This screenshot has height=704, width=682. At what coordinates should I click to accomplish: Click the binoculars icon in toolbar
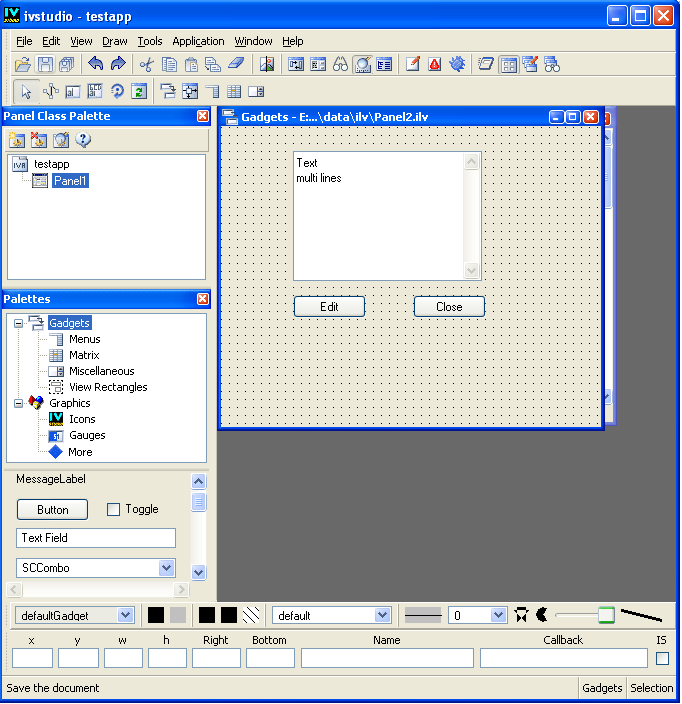click(340, 65)
